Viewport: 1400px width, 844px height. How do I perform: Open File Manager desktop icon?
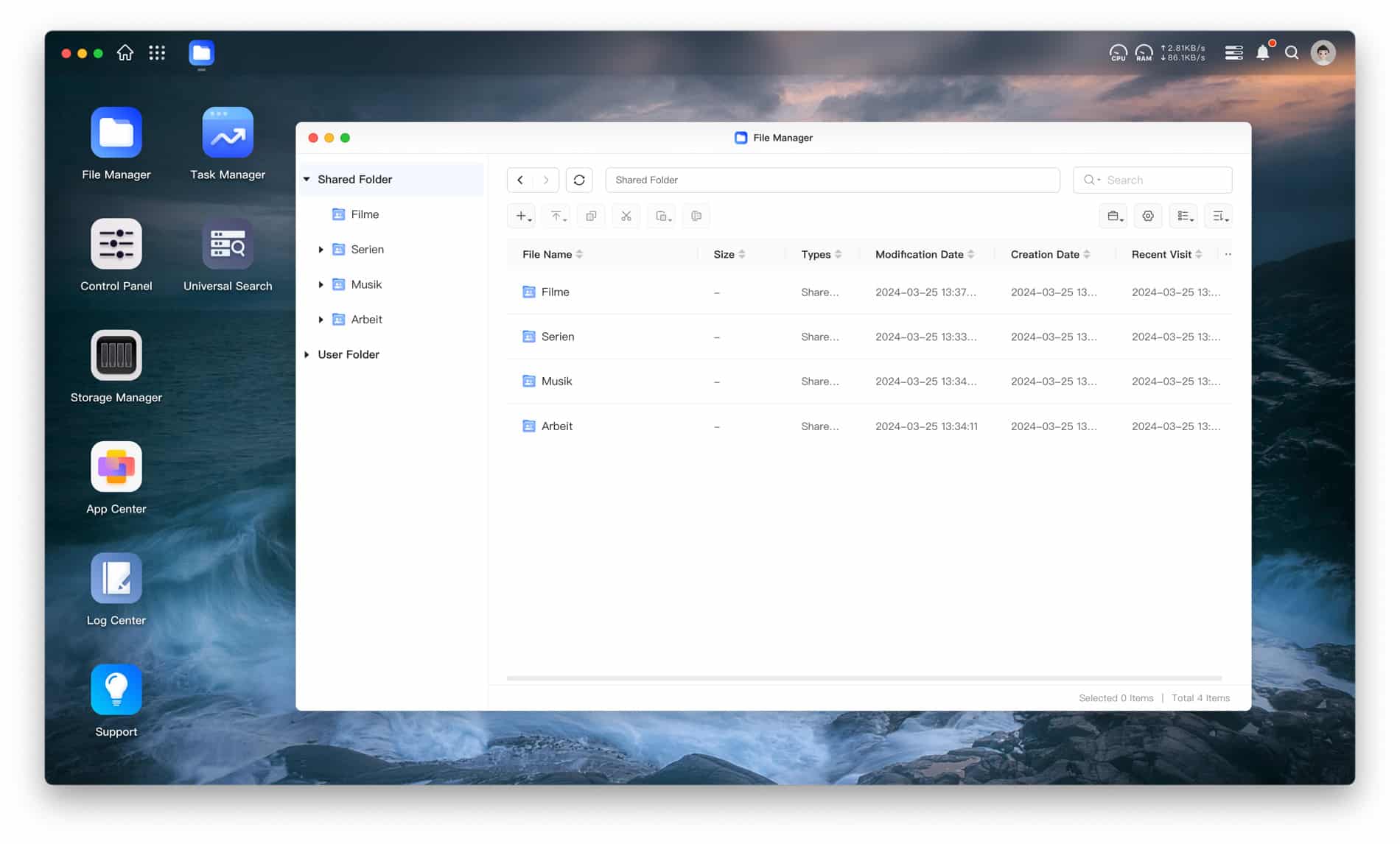tap(116, 133)
